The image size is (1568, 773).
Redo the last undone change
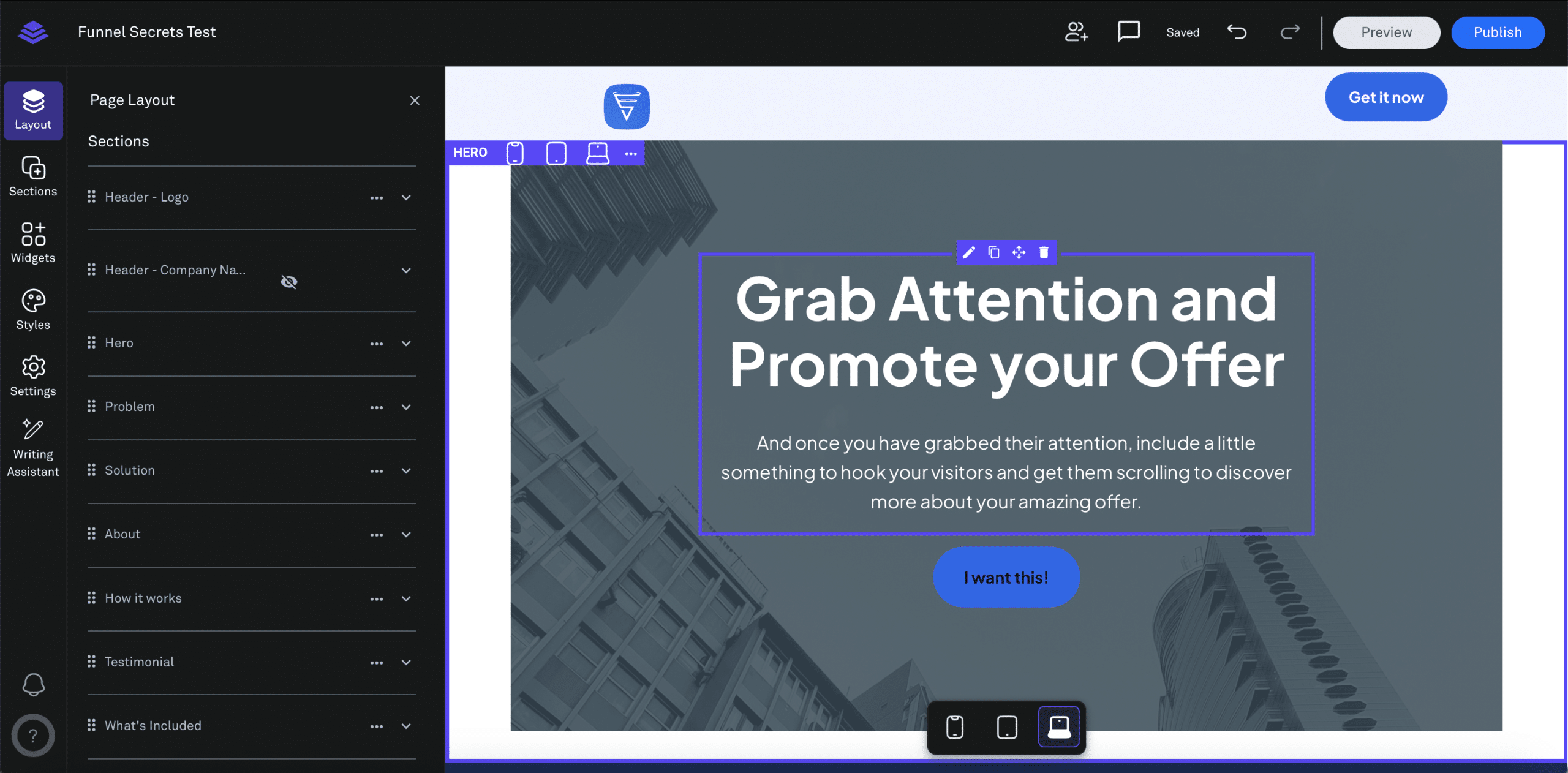coord(1290,32)
